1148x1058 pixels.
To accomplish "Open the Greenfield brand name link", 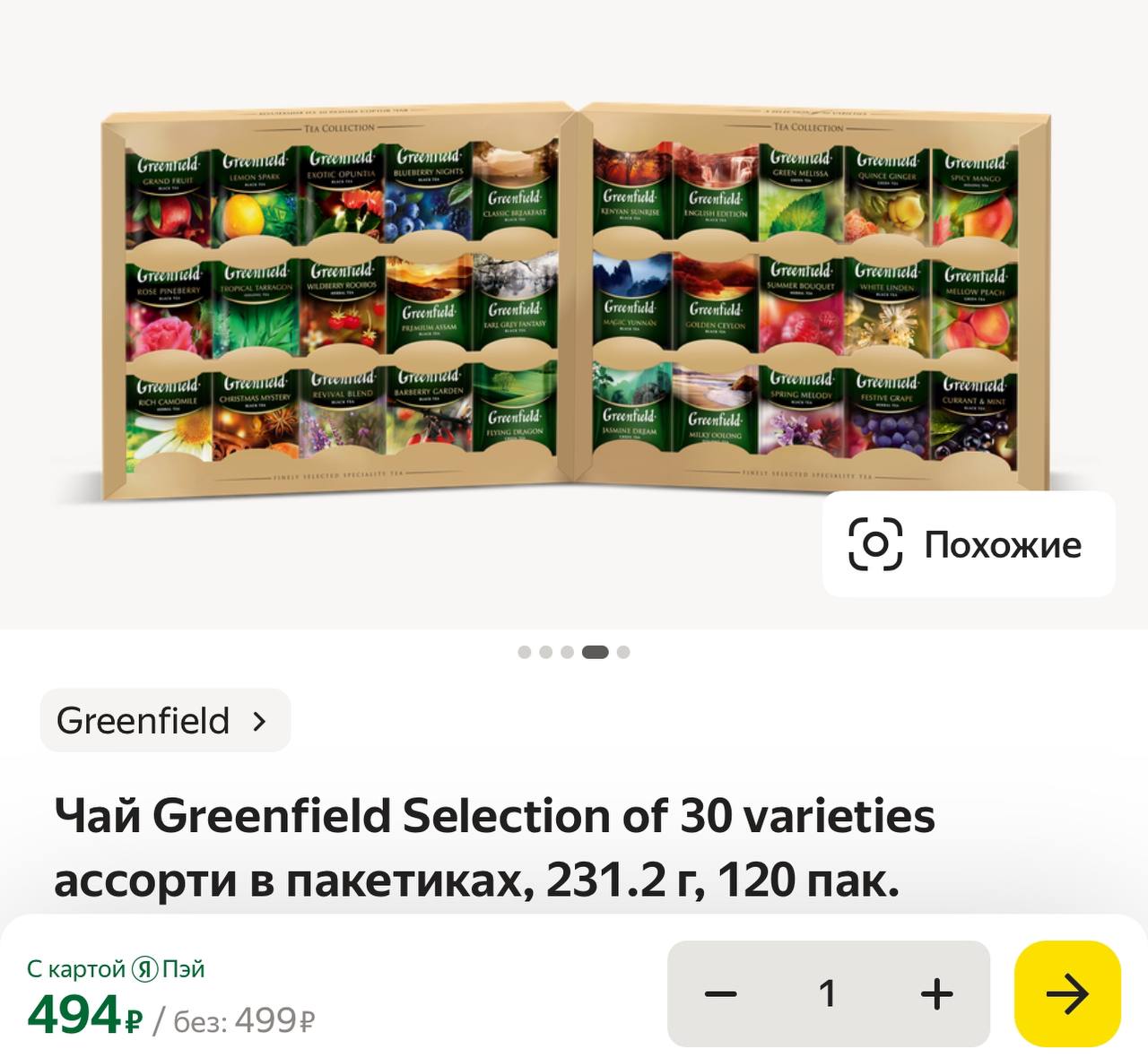I will 143,721.
